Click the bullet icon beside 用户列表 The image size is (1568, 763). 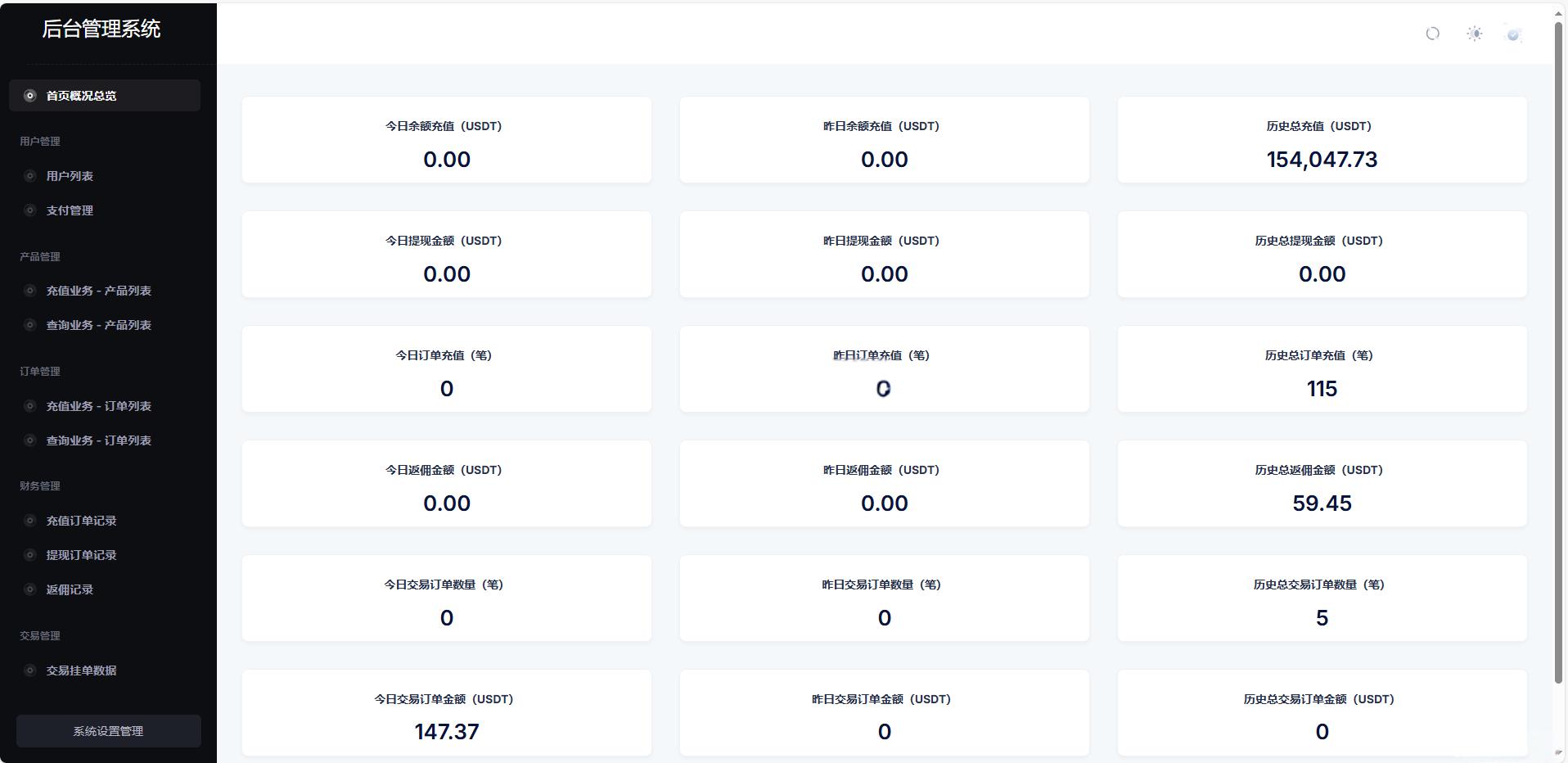[x=30, y=176]
